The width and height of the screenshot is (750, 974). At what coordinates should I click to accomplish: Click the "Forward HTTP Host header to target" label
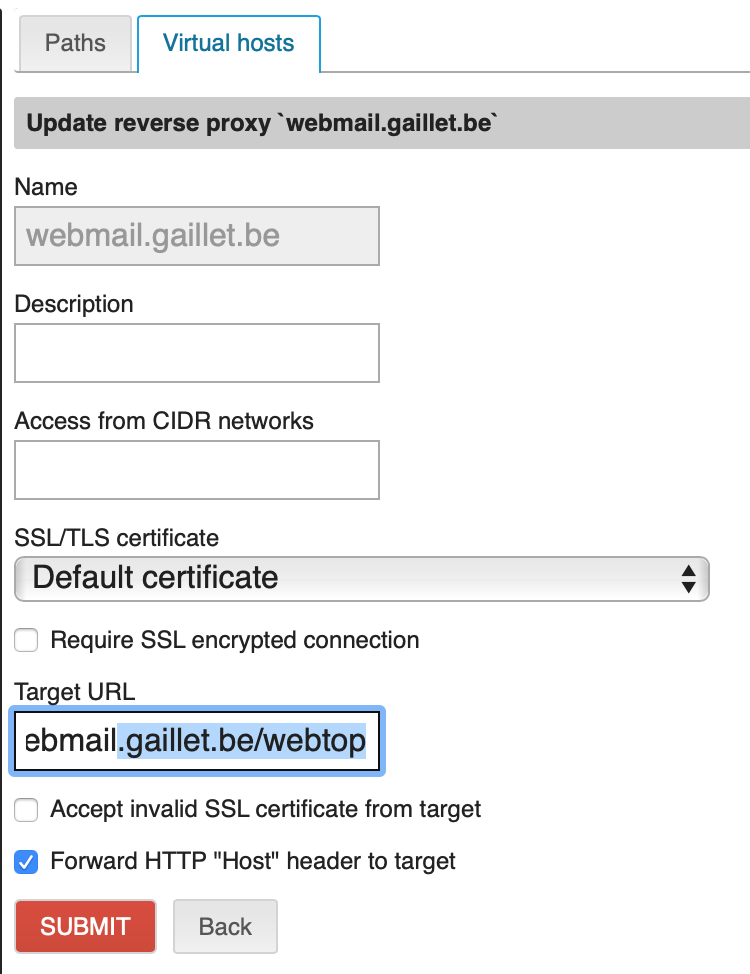(x=253, y=860)
